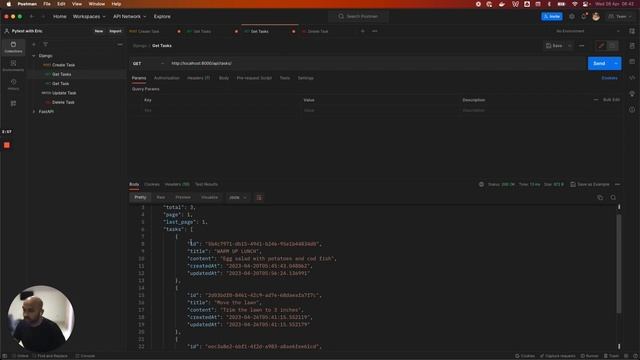The image size is (640, 360).
Task: Click the plus icon to open a new tab
Action: coord(362,31)
